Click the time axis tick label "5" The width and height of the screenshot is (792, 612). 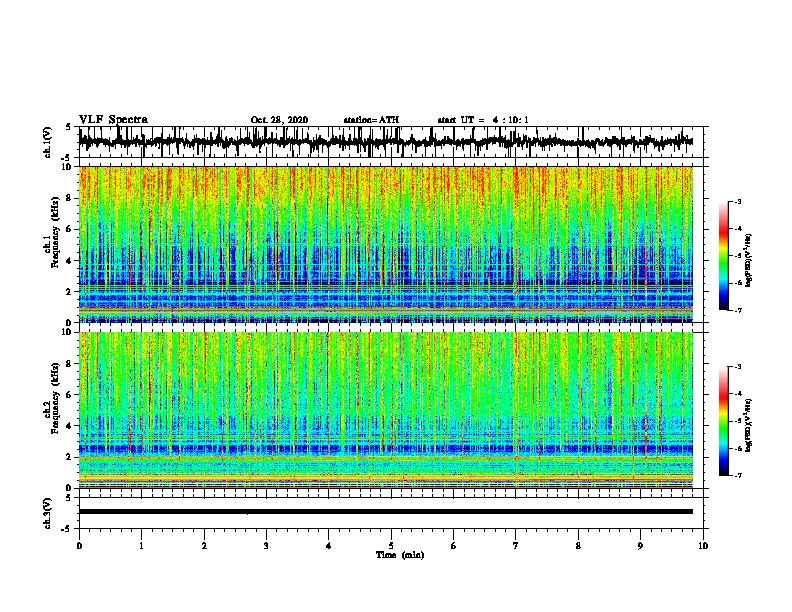point(391,546)
